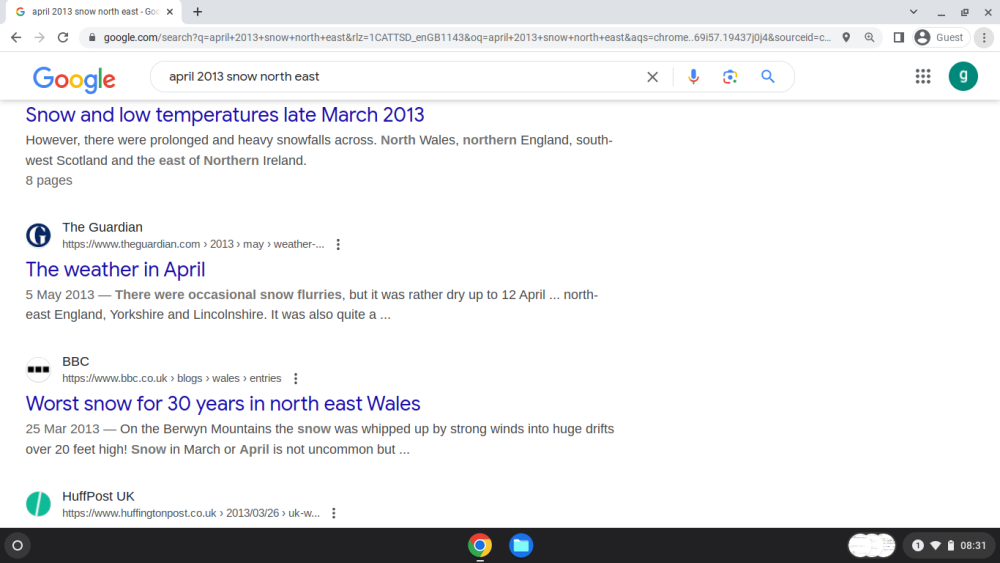Screen dimensions: 1000x563
Task: Open the Guest profile button
Action: [940, 38]
